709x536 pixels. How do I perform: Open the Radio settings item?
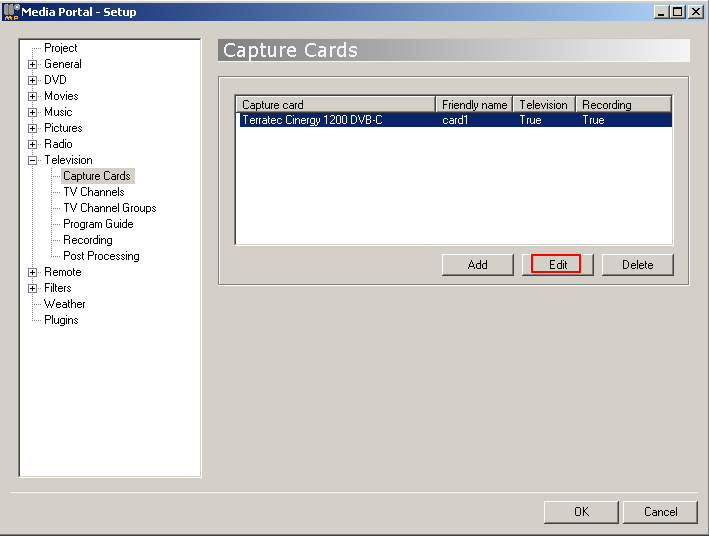pyautogui.click(x=58, y=144)
